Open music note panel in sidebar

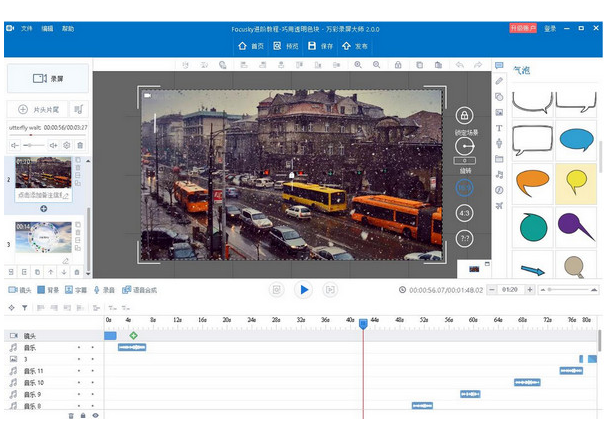(x=499, y=175)
